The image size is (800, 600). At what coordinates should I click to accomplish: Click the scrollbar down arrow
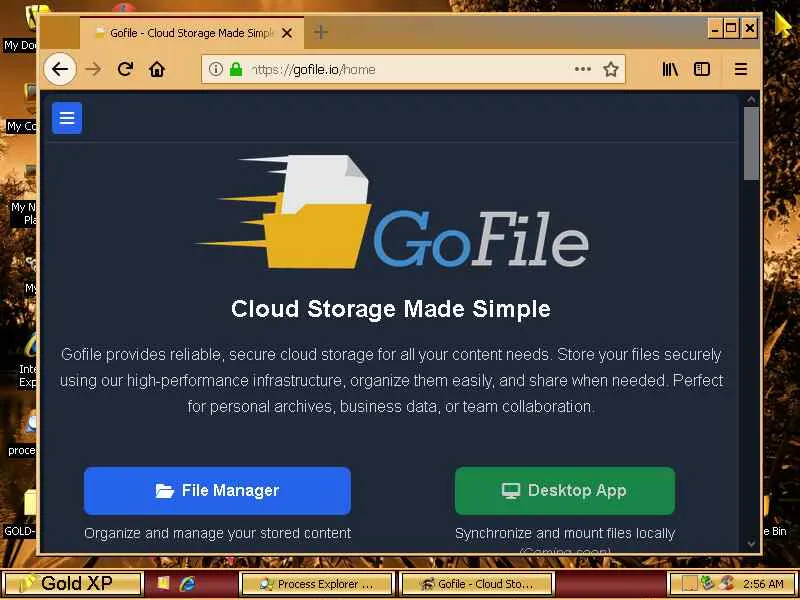point(751,544)
